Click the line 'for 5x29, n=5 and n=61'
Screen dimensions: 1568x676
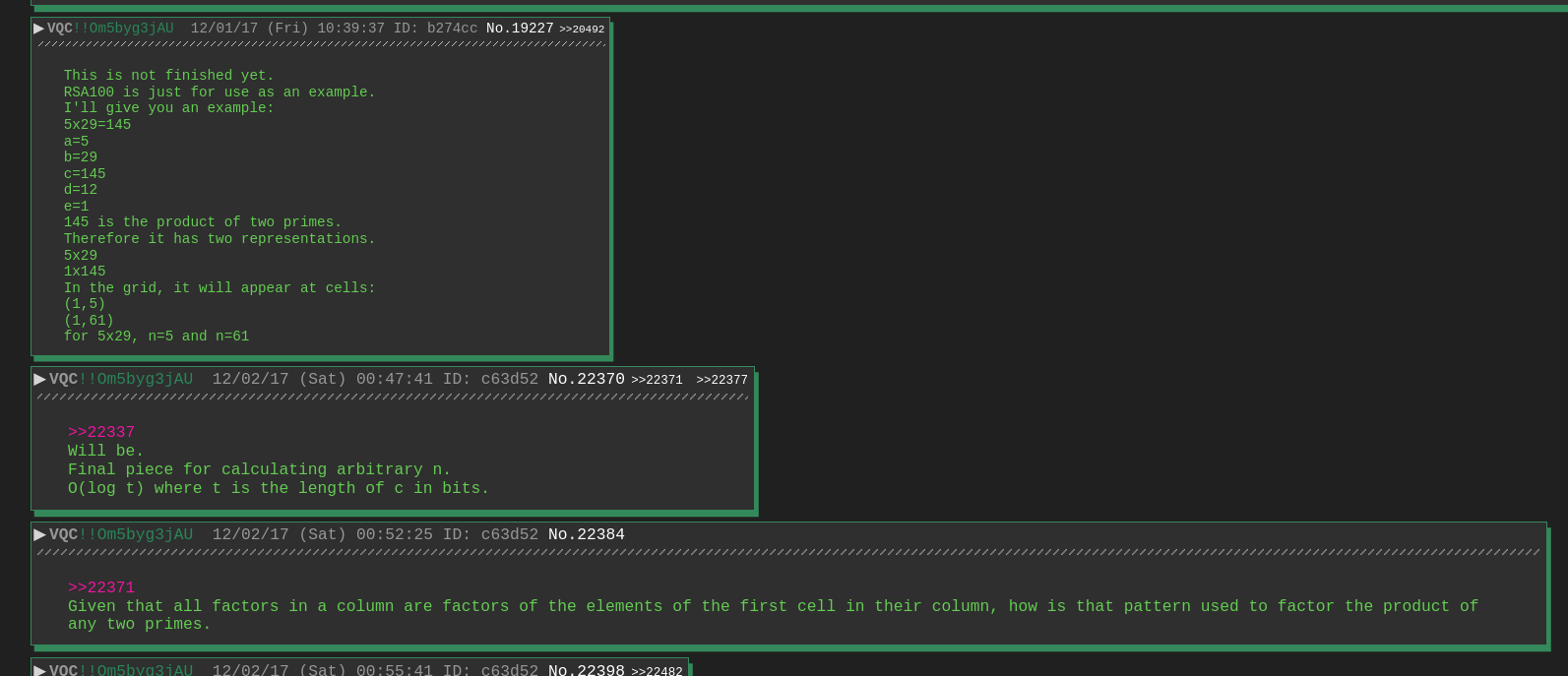157,337
